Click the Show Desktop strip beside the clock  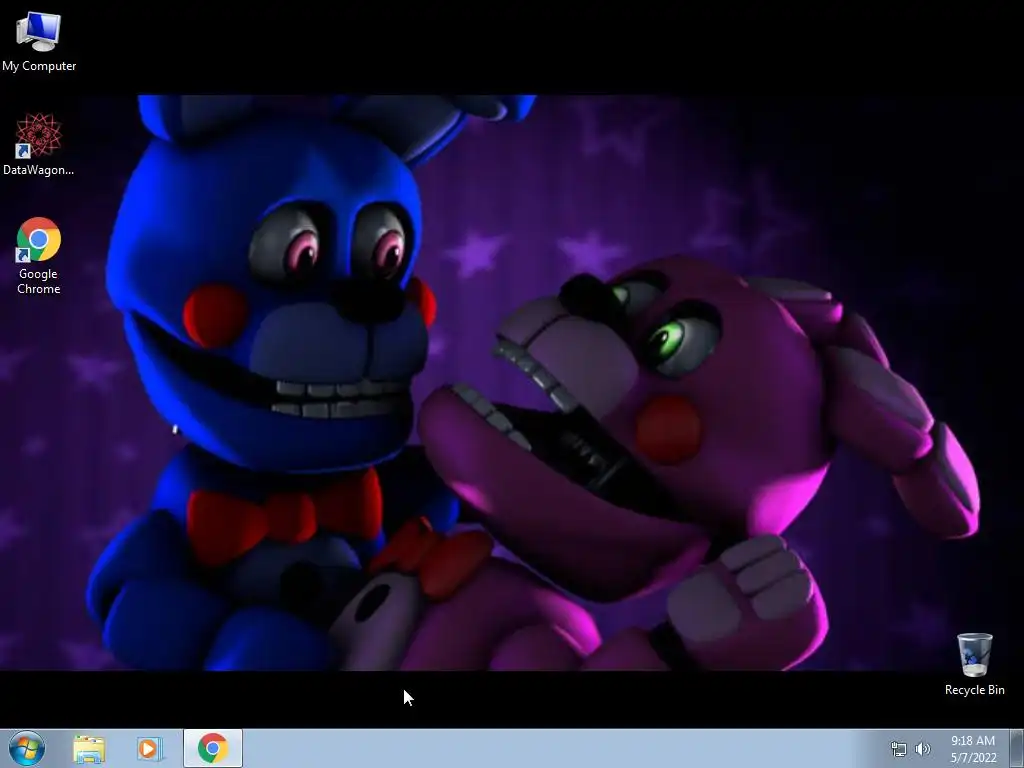click(1017, 748)
